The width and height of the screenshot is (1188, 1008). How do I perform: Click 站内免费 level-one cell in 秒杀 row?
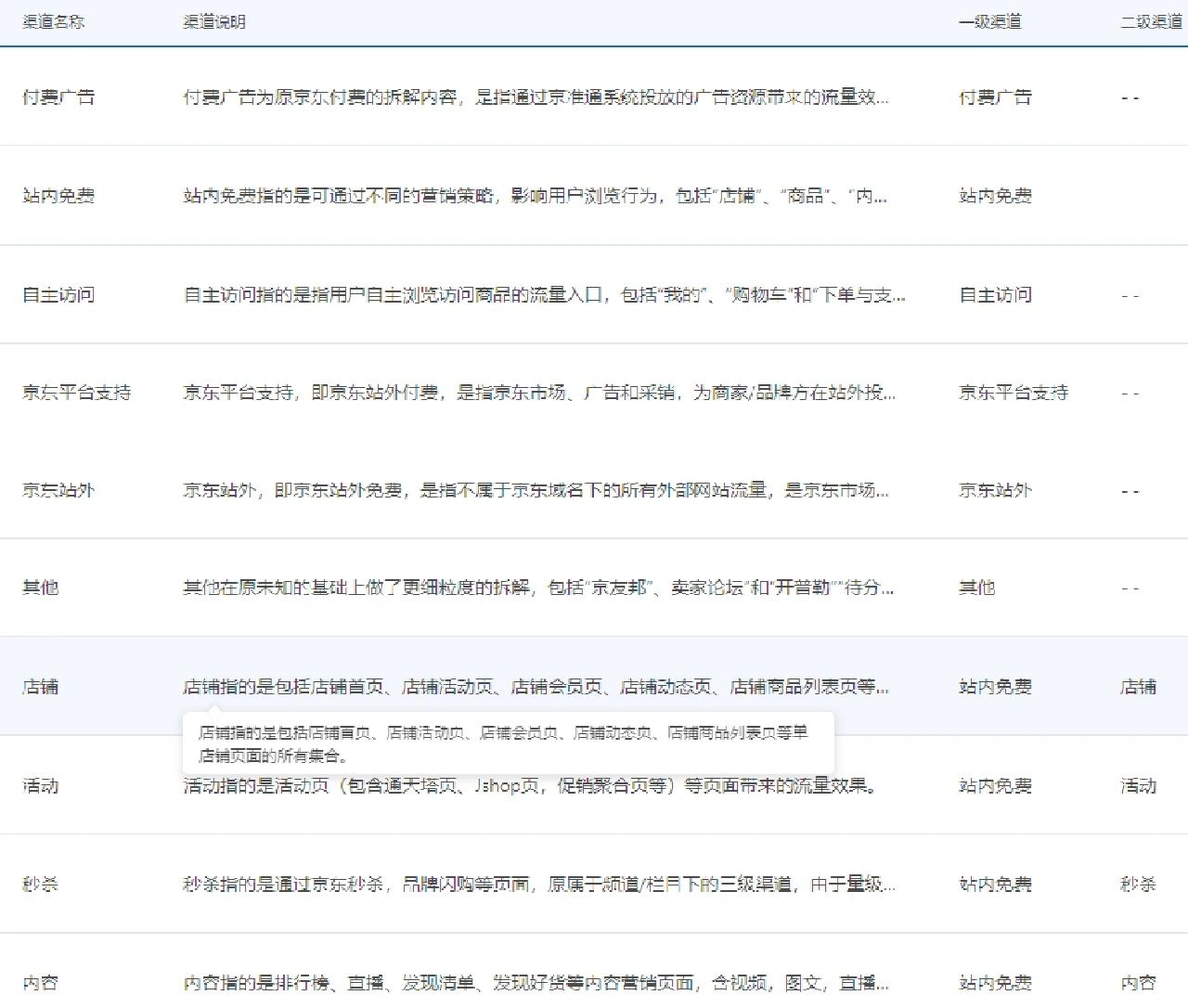(x=995, y=885)
